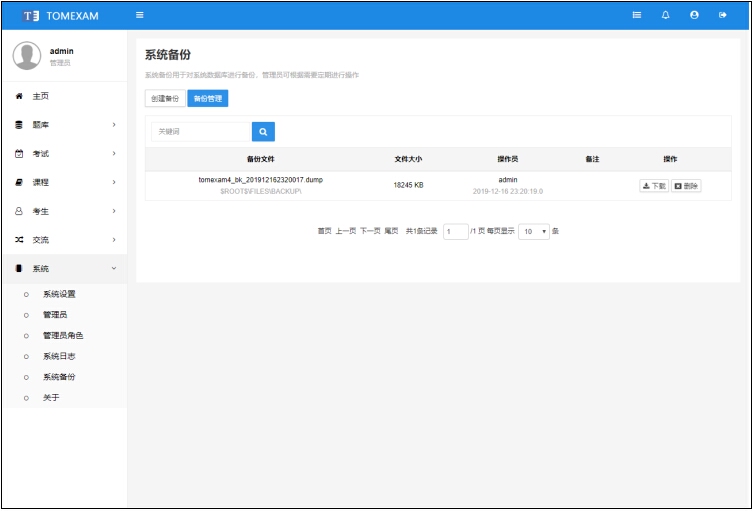755x511 pixels.
Task: Click the 尾页 pagination link
Action: (x=391, y=231)
